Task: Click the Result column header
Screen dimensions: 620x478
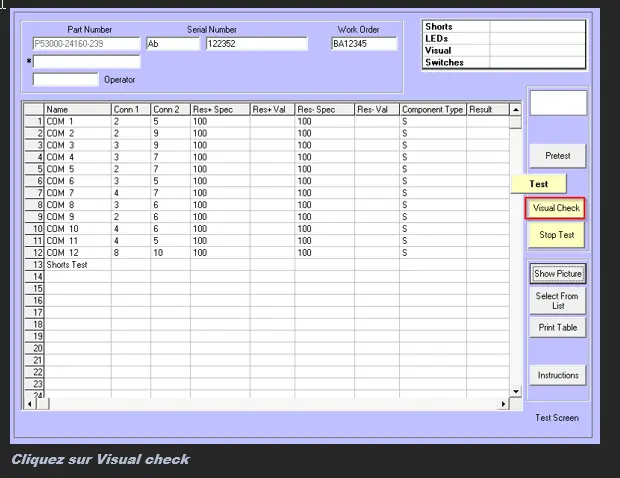Action: pos(488,110)
